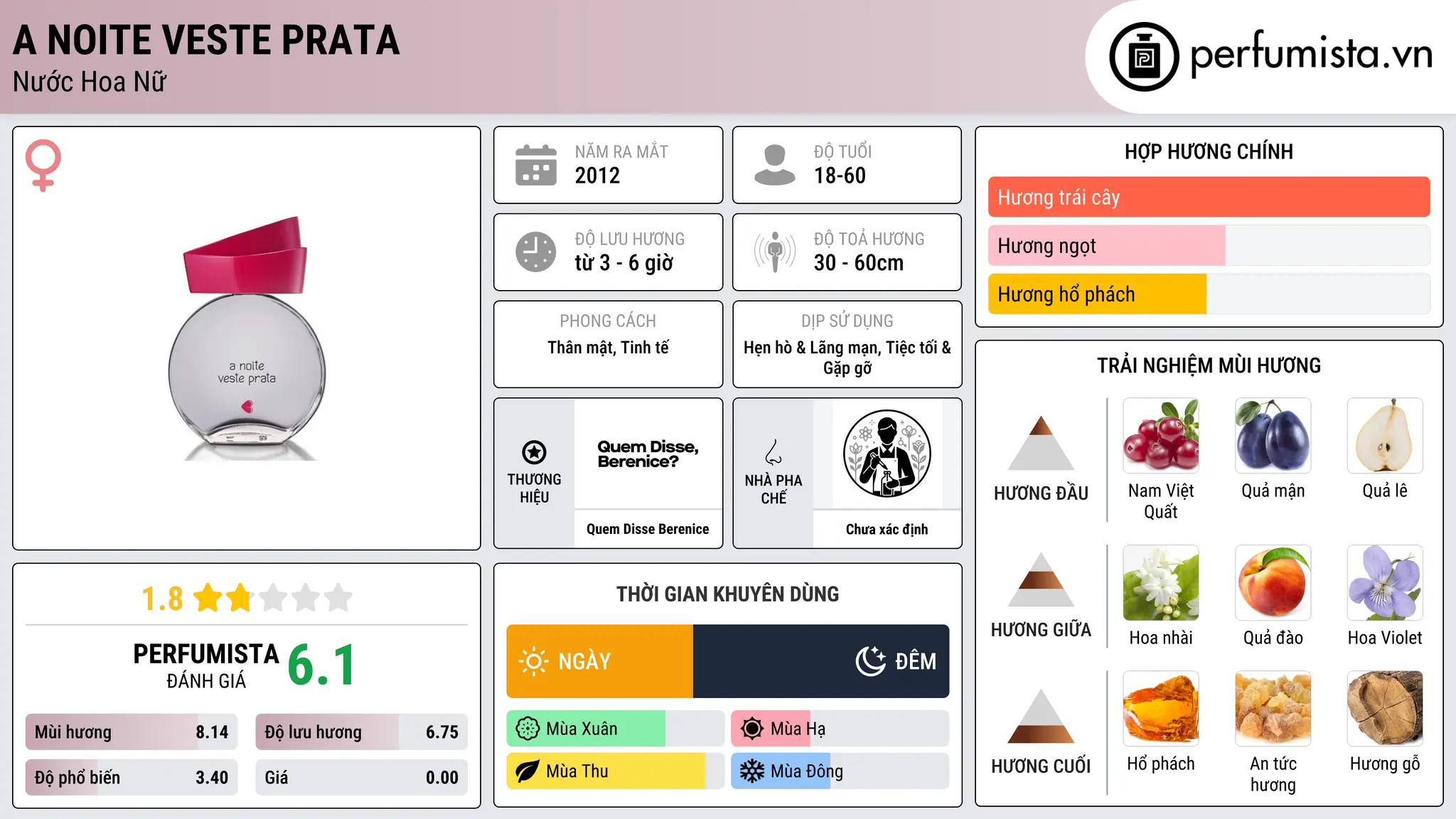The height and width of the screenshot is (819, 1456).
Task: Click the sillage value 30 - 60cm
Action: [859, 263]
